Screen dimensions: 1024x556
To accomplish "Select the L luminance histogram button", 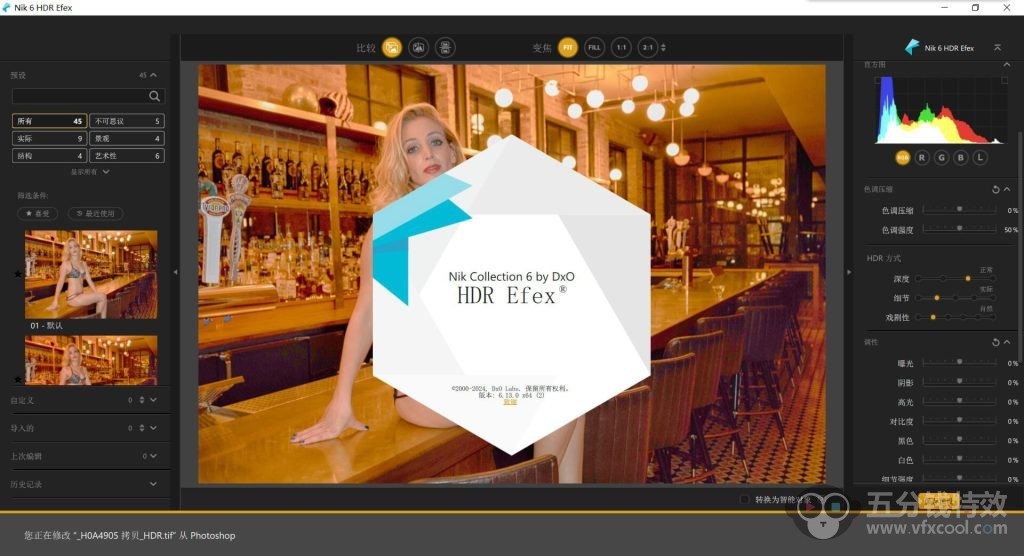I will click(980, 157).
